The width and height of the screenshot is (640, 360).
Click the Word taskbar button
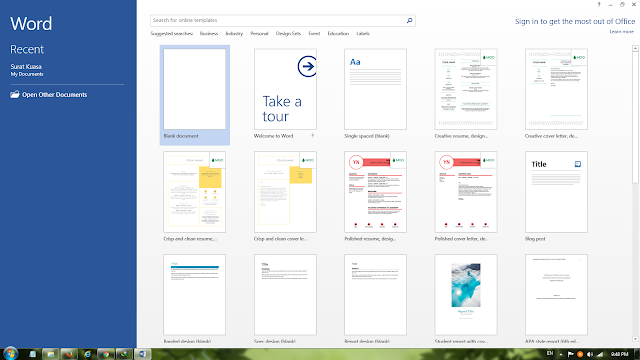pyautogui.click(x=142, y=354)
